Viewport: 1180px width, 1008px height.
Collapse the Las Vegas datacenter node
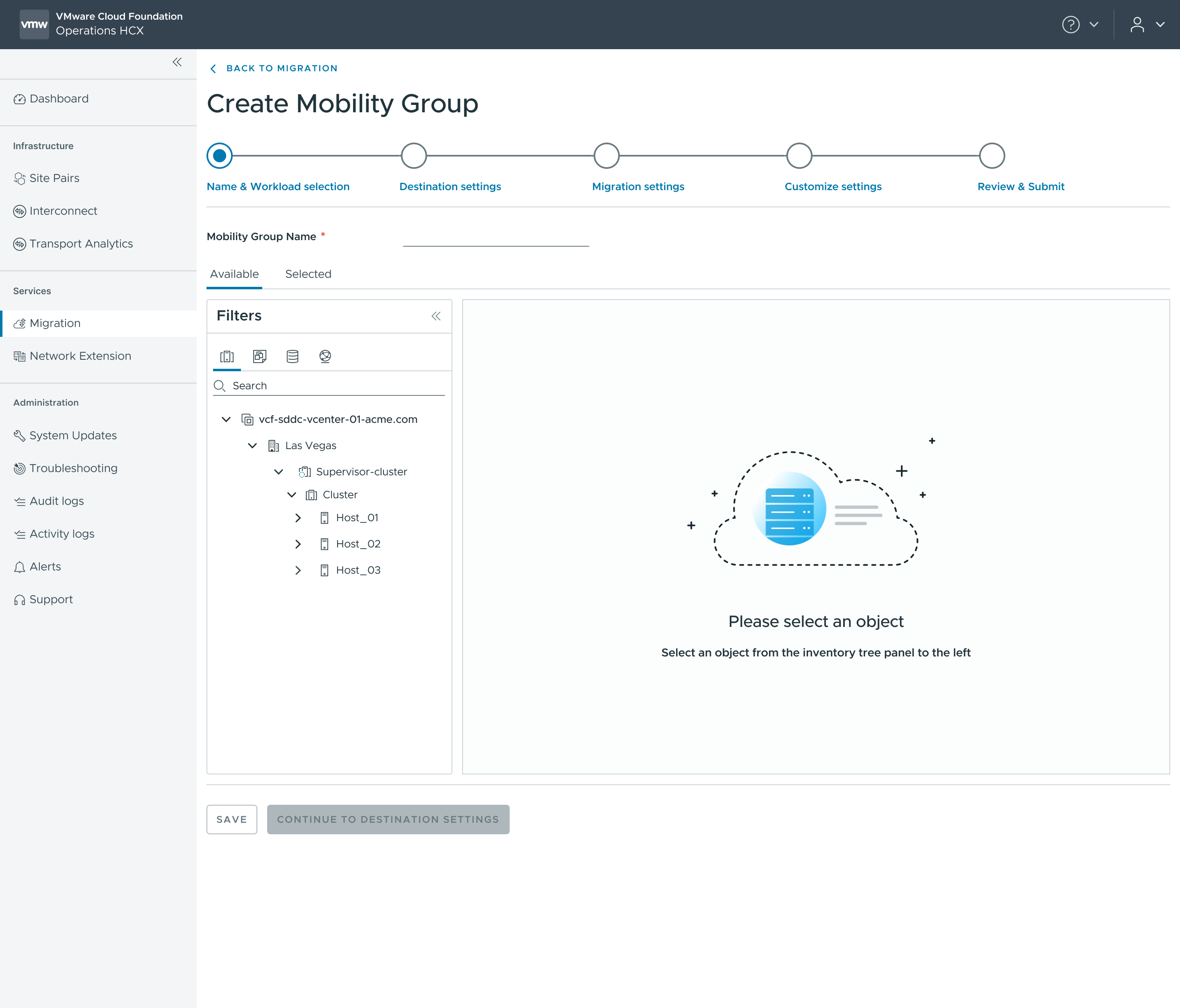[252, 446]
